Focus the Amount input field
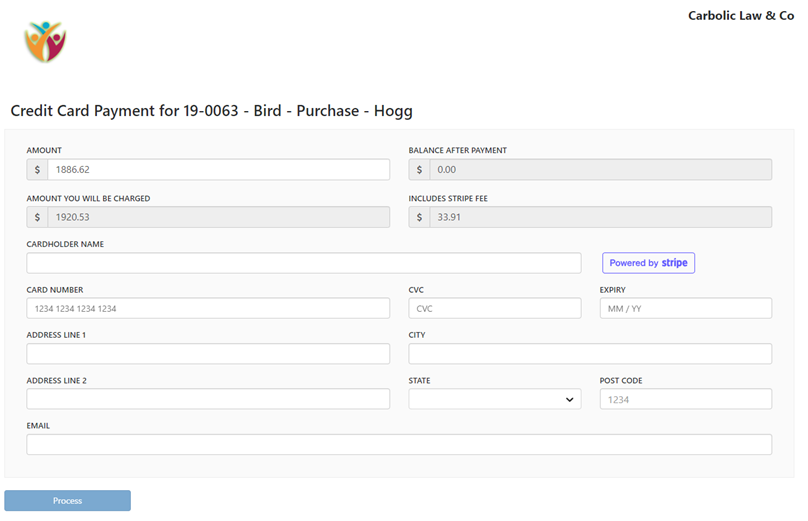The width and height of the screenshot is (808, 521). pos(218,170)
